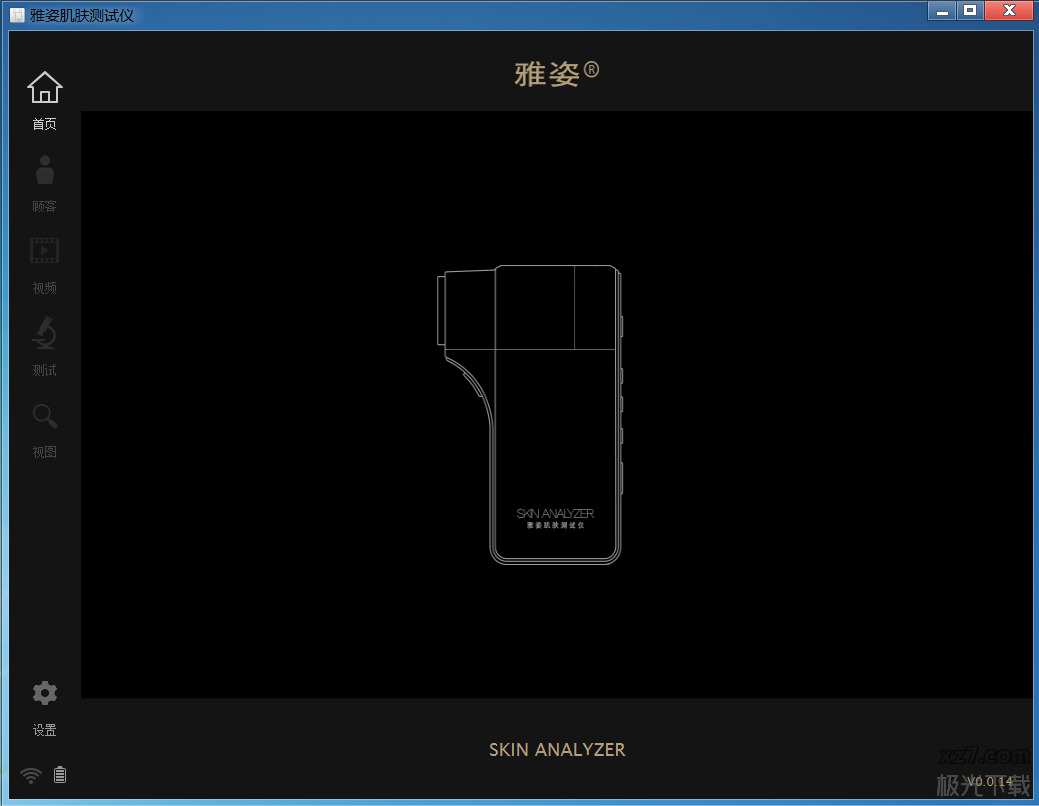
Task: Close the 雅姿肌肤测试仪 window
Action: (1009, 11)
